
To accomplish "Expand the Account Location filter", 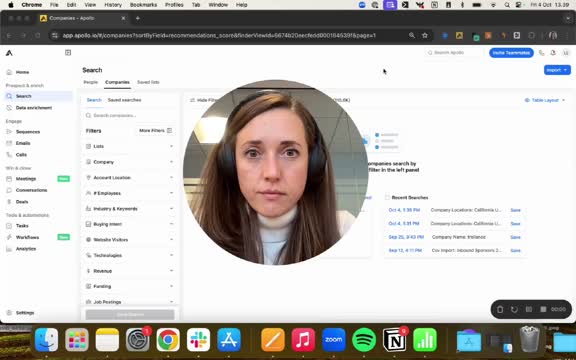I will [x=130, y=177].
